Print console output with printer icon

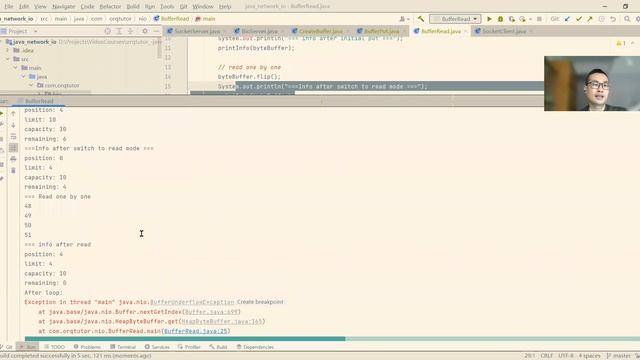pos(13,159)
